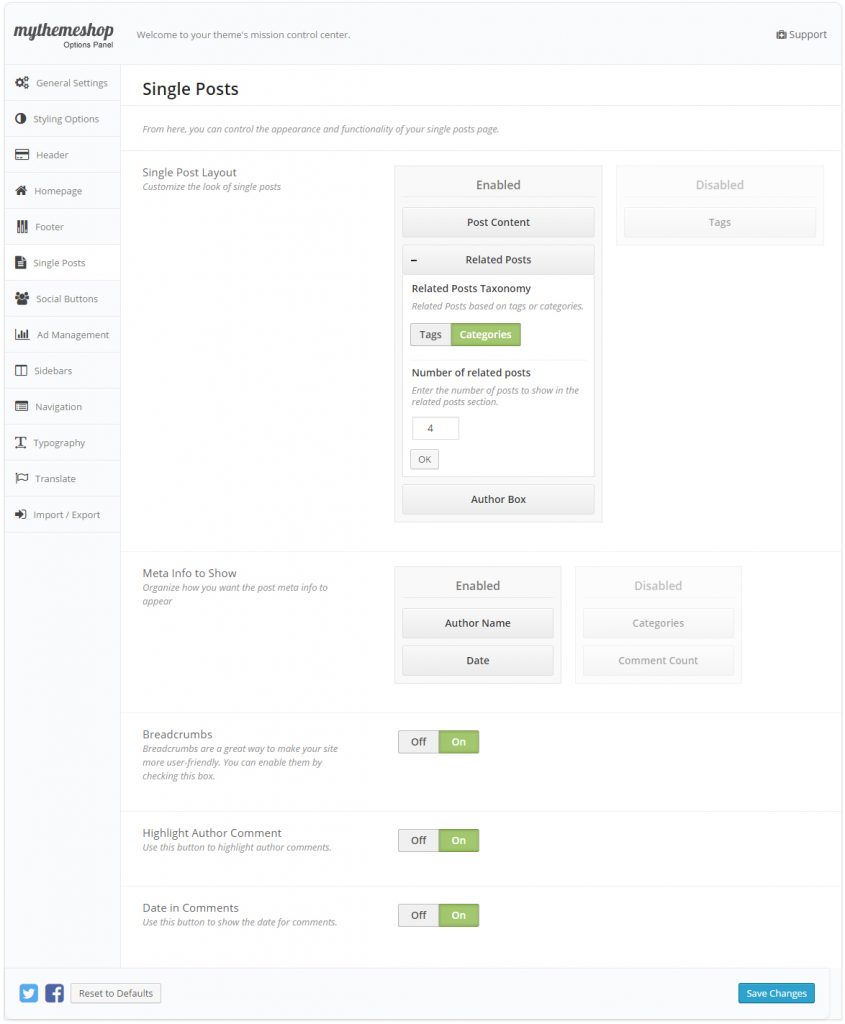The image size is (845, 1024).
Task: Select the Styling Options contrast icon
Action: (21, 119)
